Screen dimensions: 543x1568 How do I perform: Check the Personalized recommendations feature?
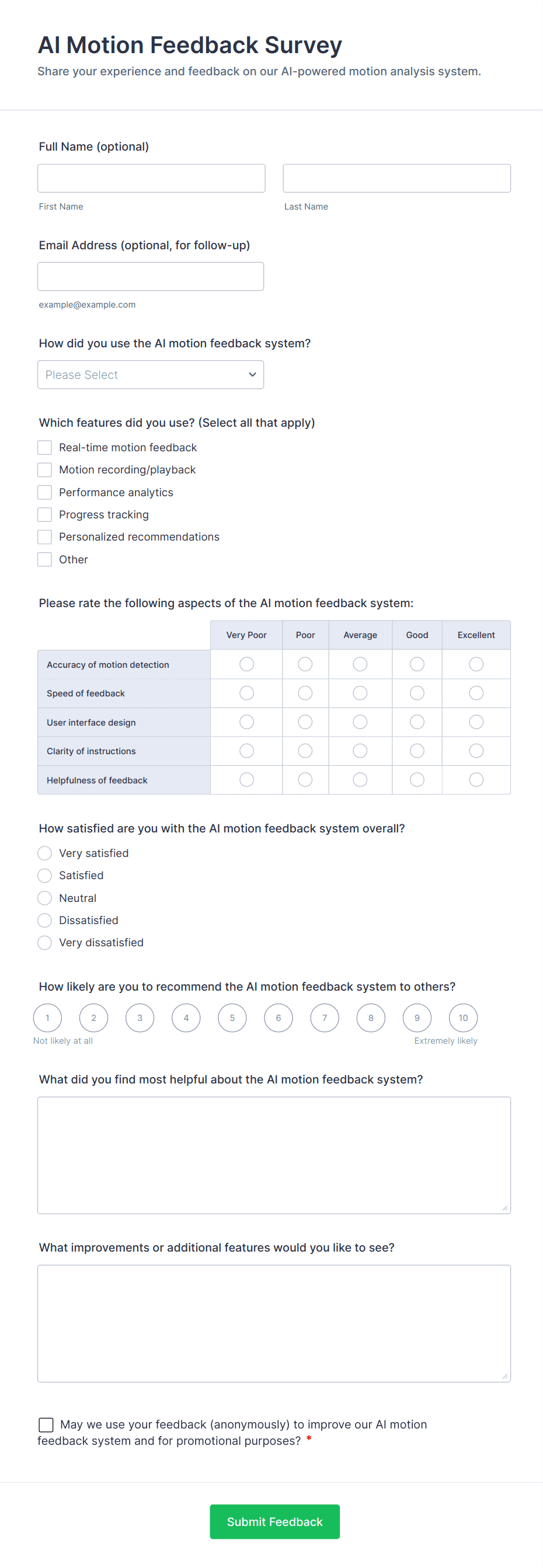tap(44, 536)
